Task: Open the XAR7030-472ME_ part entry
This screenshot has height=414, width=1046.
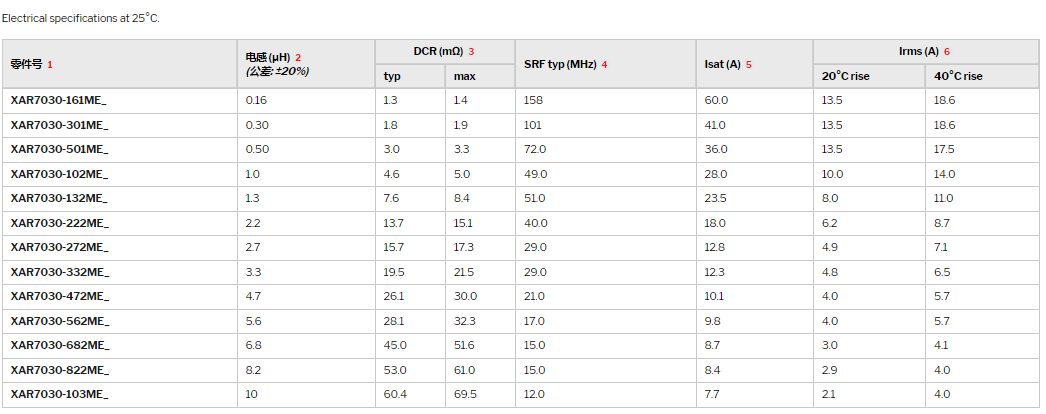Action: click(59, 296)
